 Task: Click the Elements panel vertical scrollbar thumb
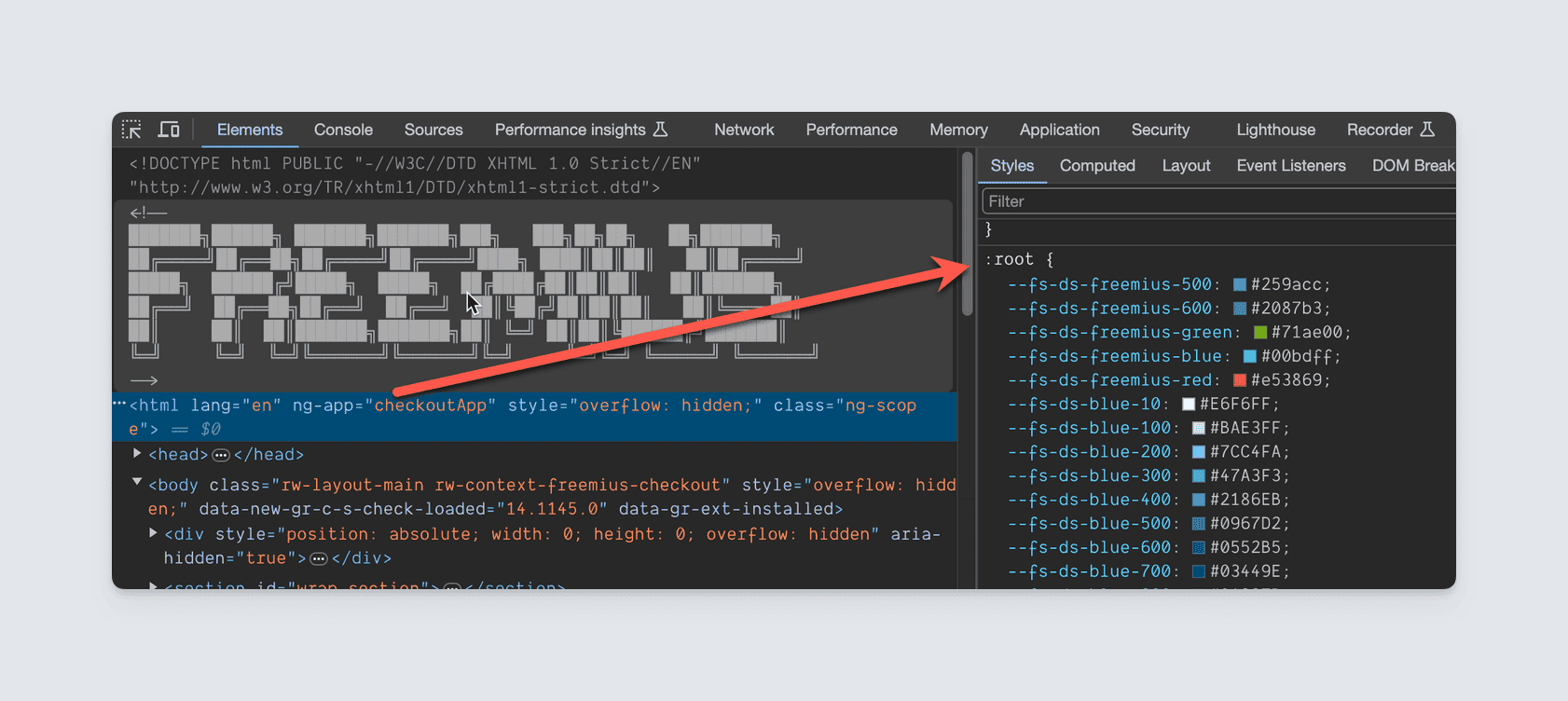[x=968, y=233]
